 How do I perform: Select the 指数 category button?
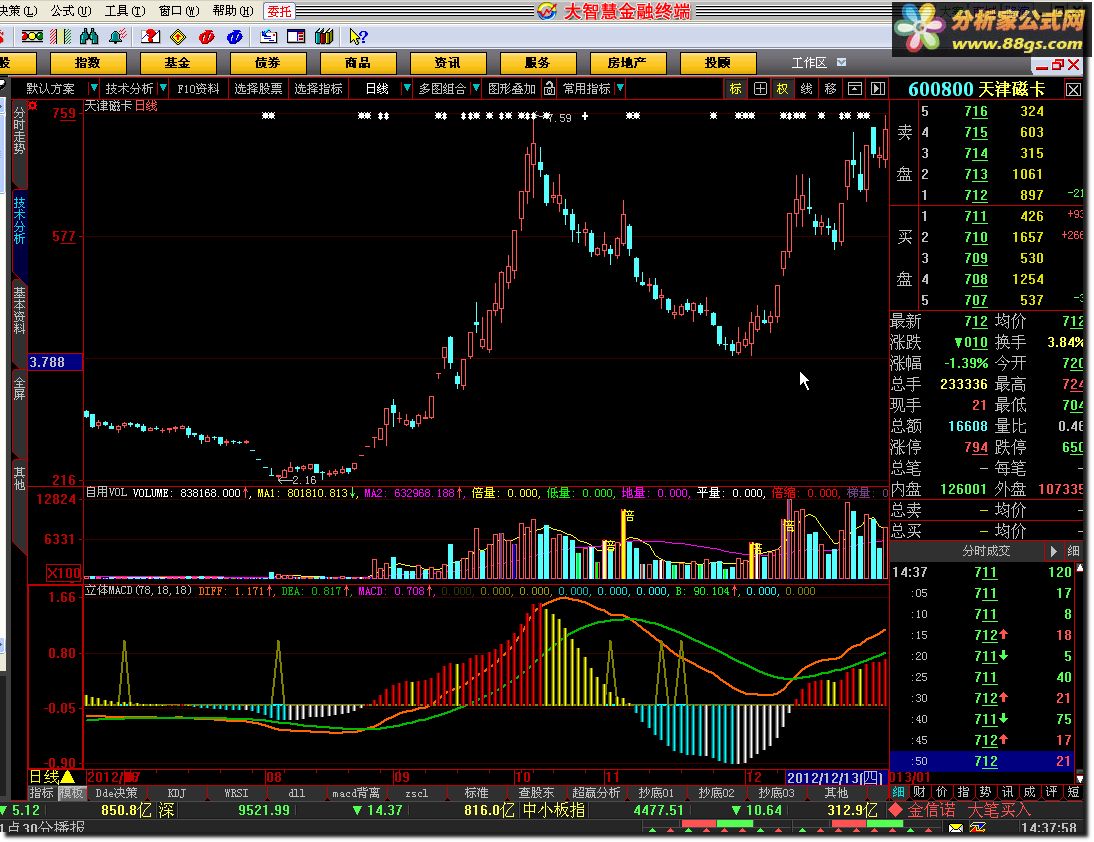coord(88,63)
